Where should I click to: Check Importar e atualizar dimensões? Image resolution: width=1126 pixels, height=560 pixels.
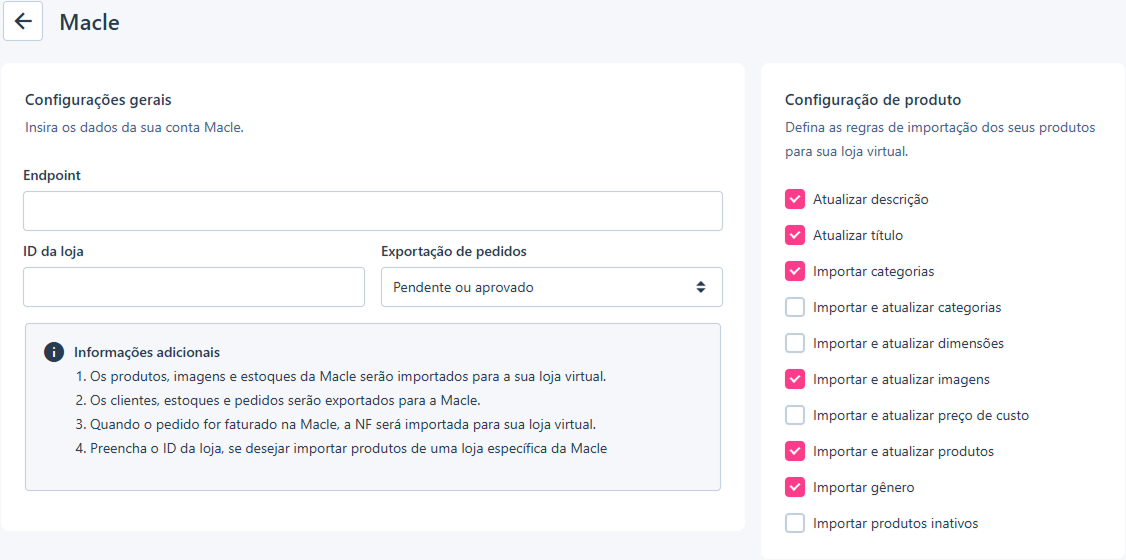(795, 343)
